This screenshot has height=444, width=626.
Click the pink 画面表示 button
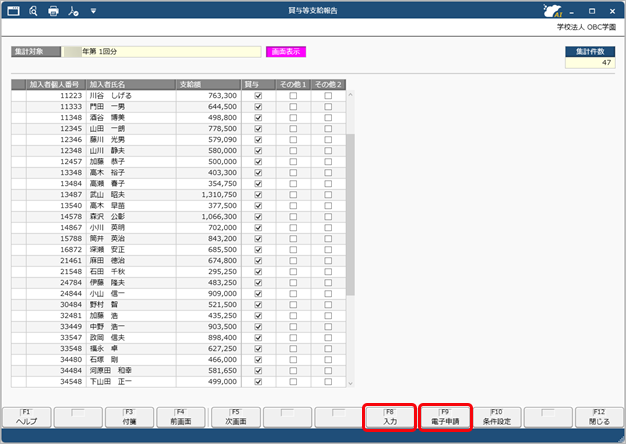coord(288,50)
